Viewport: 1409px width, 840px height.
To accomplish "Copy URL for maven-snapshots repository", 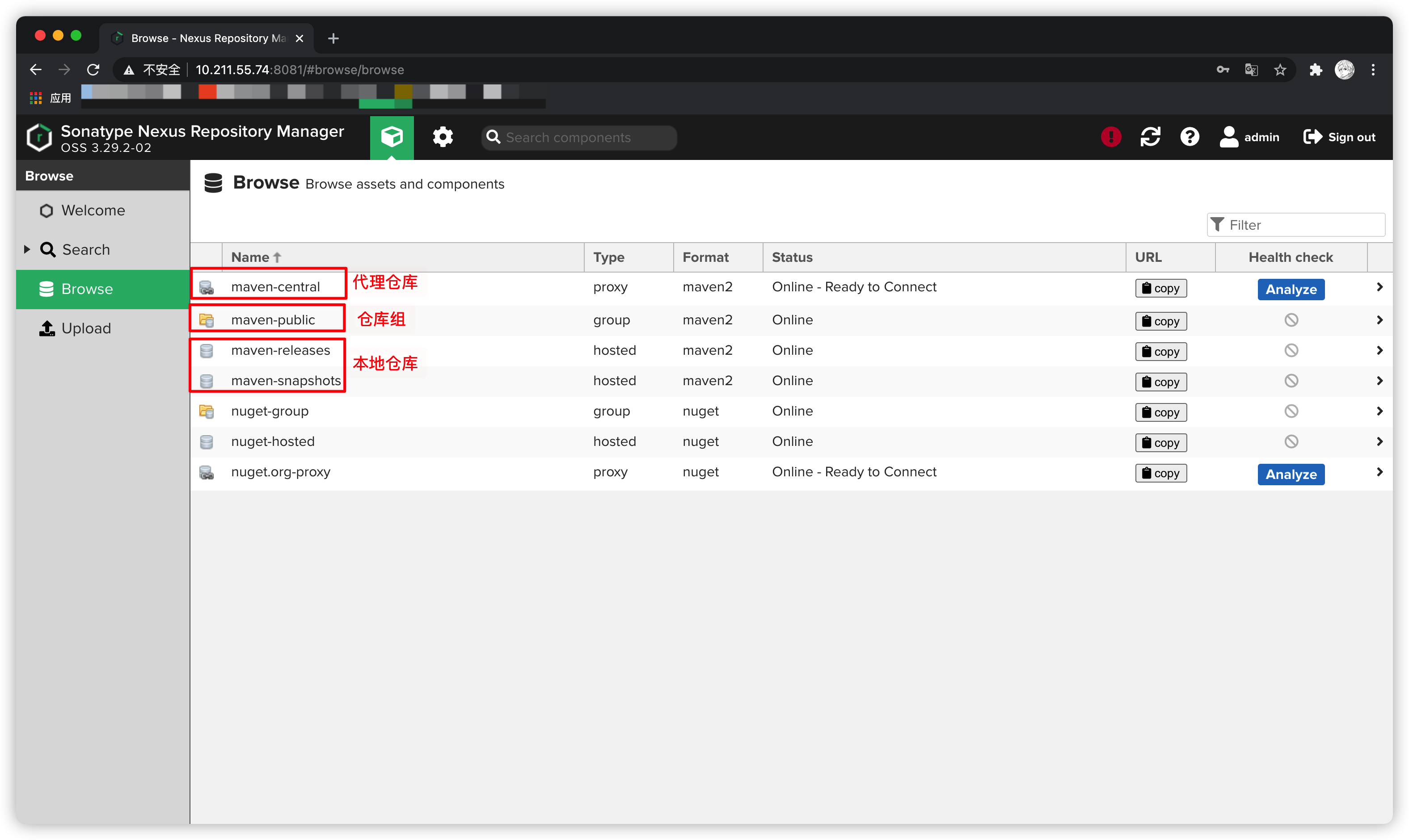I will tap(1159, 381).
